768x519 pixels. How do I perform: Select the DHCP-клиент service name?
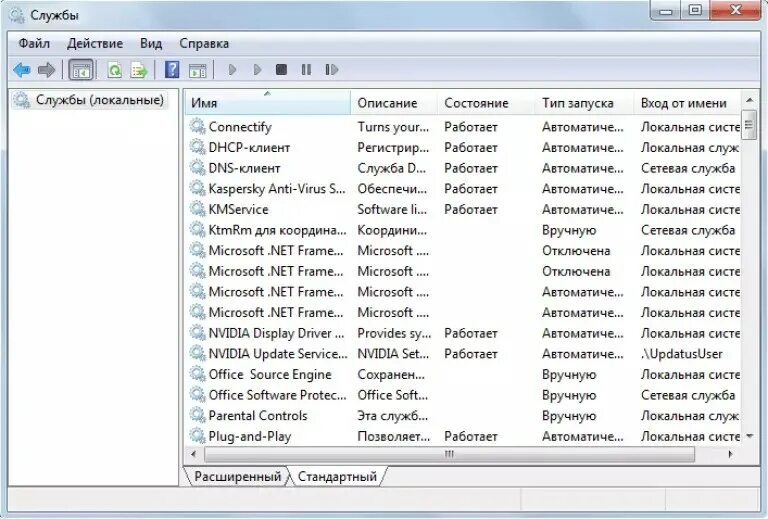pos(249,147)
